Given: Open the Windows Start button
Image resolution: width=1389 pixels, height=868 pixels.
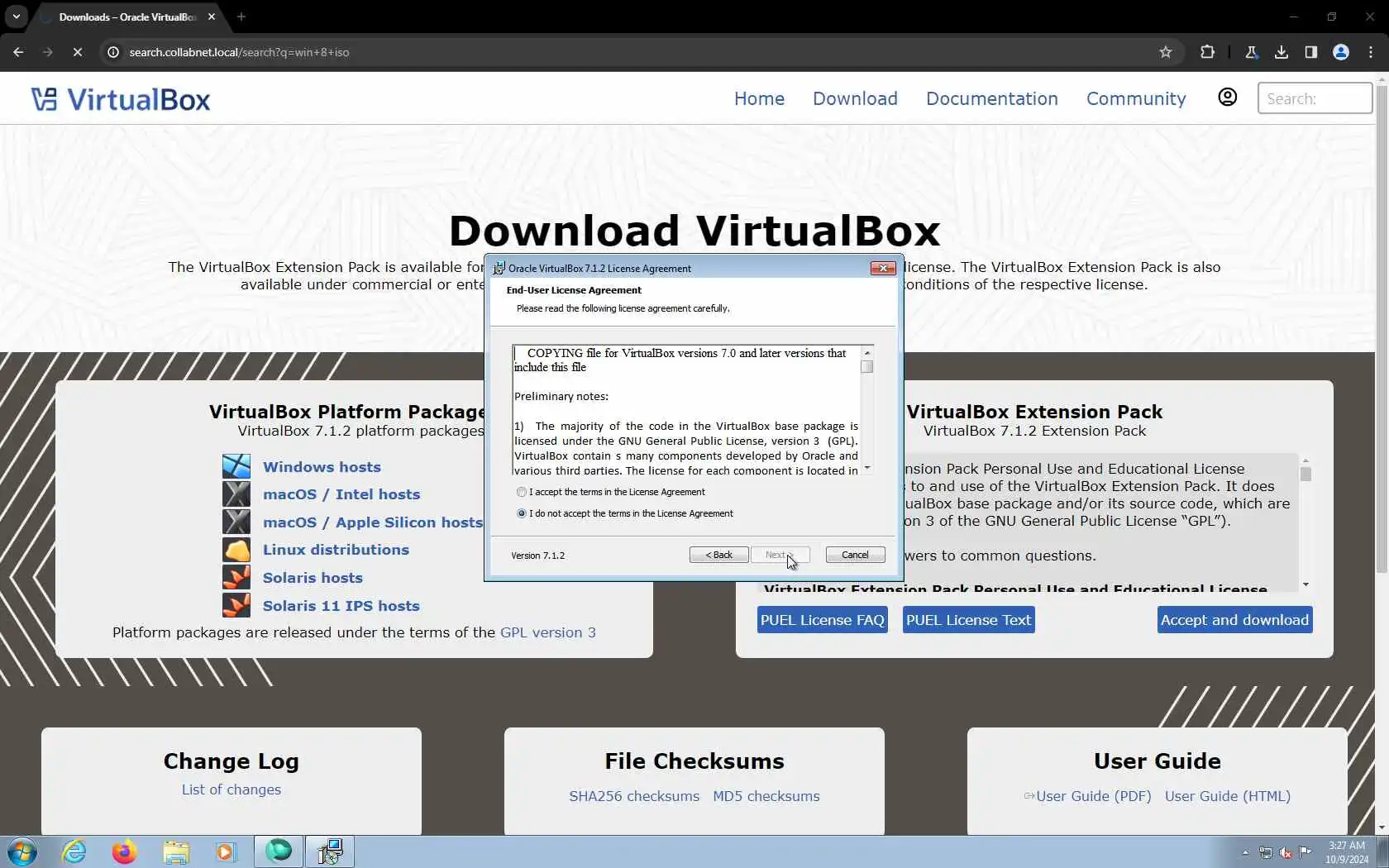Looking at the screenshot, I should click(22, 851).
